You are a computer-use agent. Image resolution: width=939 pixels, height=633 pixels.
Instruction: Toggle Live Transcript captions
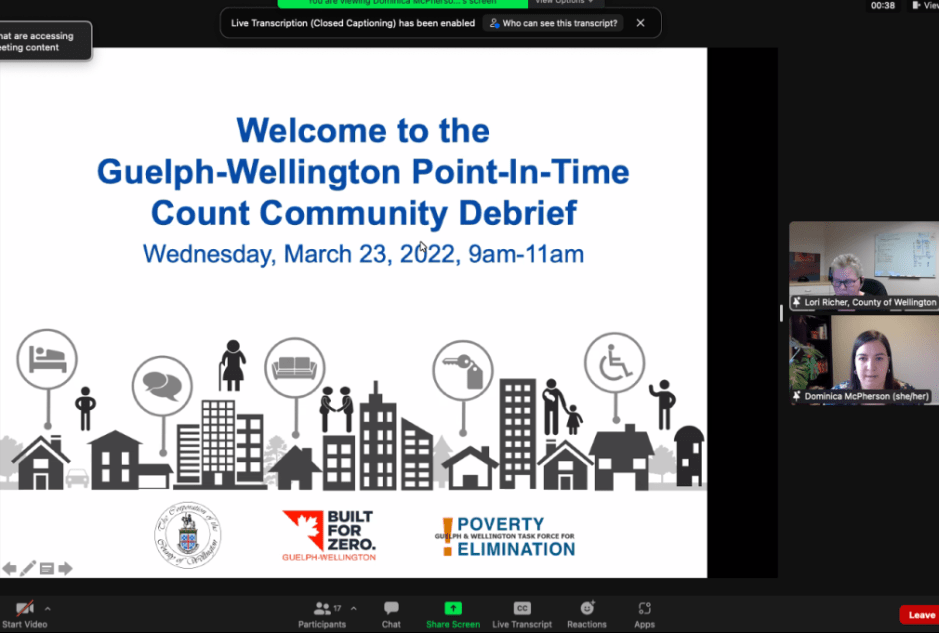(x=521, y=613)
